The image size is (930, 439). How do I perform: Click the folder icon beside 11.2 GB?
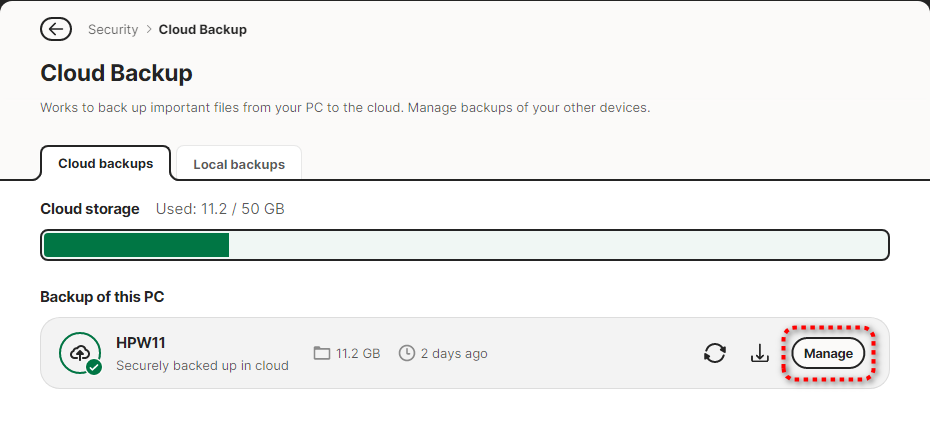coord(321,353)
